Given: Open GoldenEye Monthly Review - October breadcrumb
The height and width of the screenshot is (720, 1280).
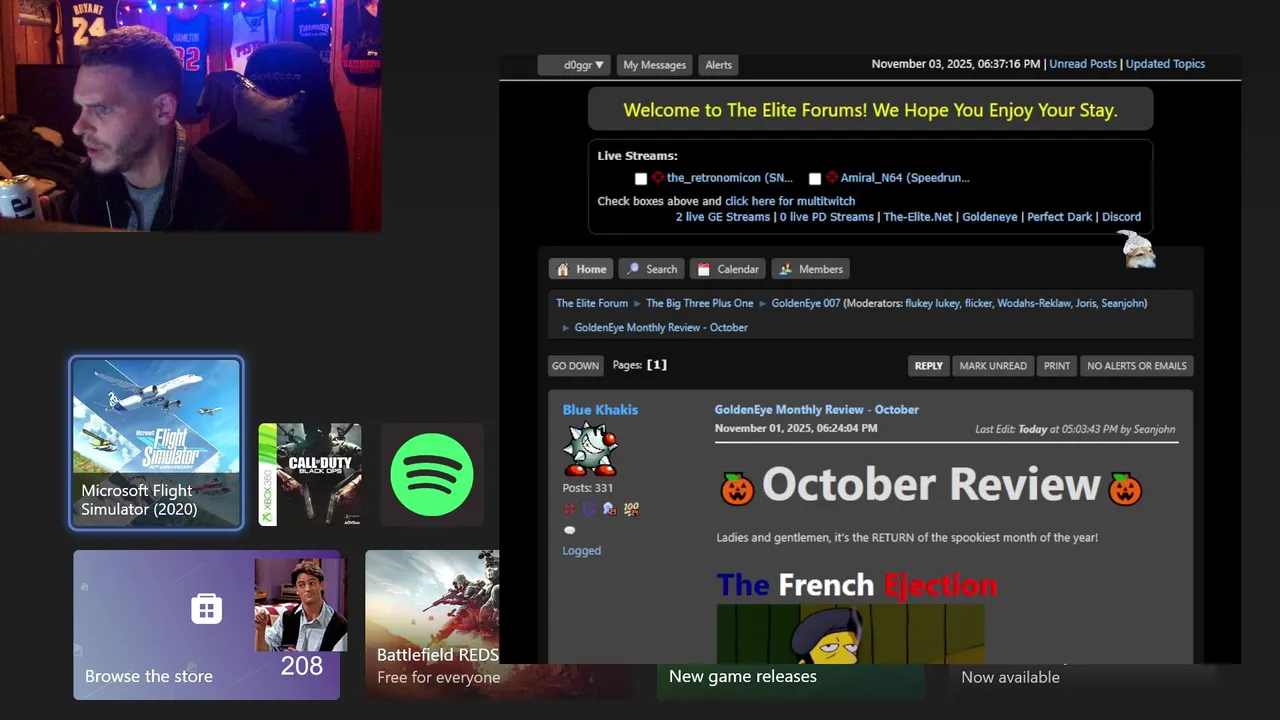Looking at the screenshot, I should point(661,327).
